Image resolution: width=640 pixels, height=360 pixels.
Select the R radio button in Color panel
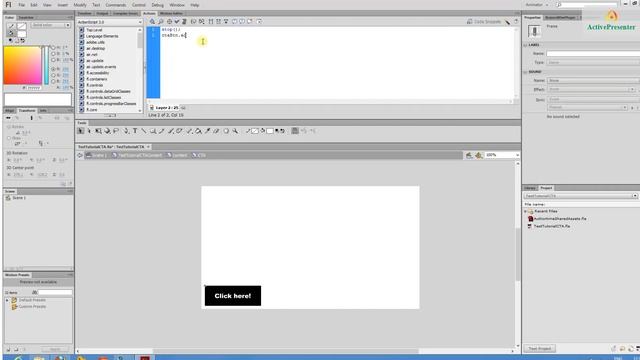(x=53, y=69)
